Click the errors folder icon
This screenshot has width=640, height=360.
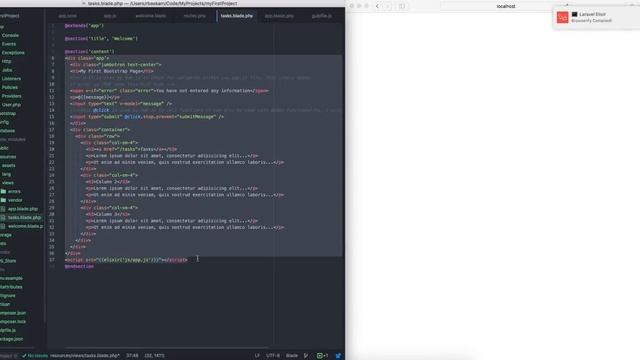(3, 191)
